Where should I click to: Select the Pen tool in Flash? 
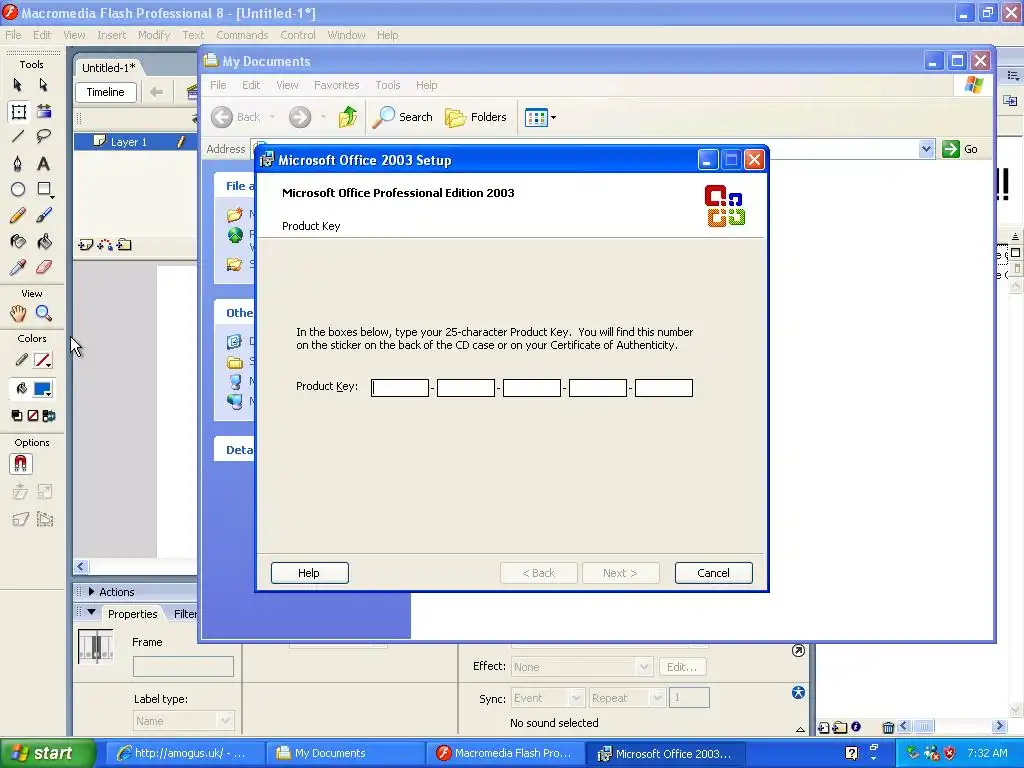pyautogui.click(x=18, y=163)
